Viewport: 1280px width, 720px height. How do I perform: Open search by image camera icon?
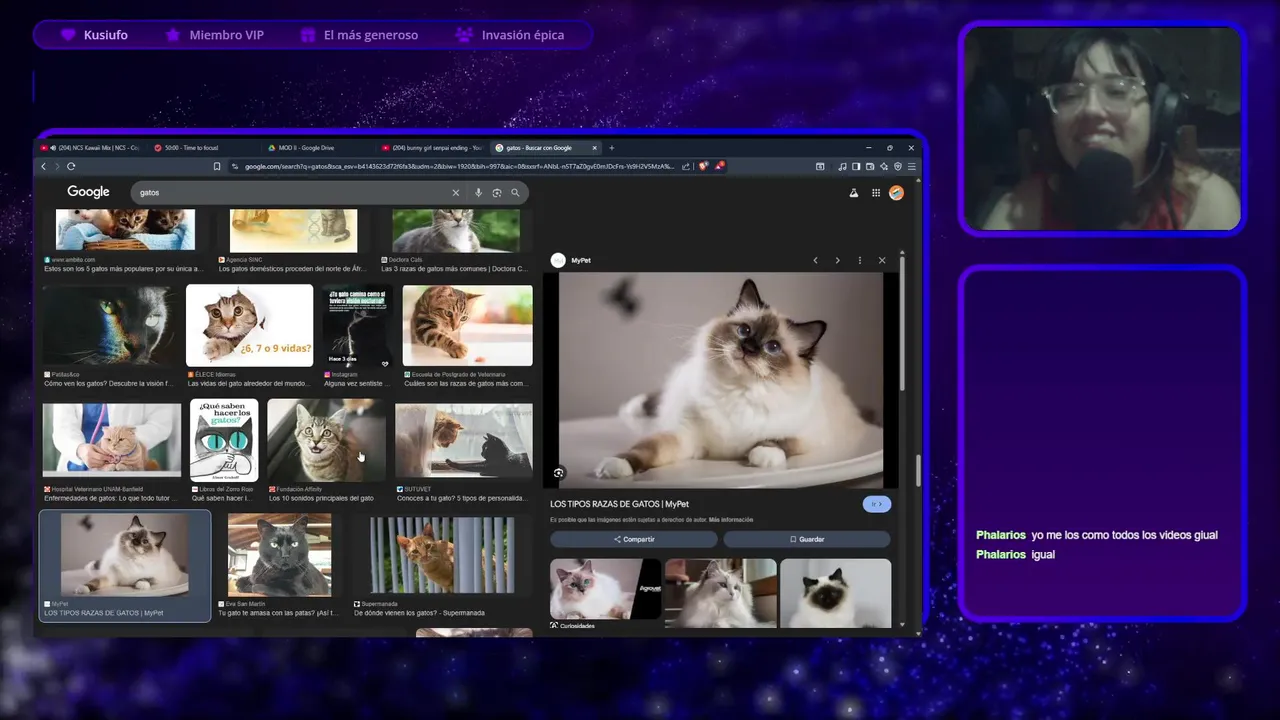(497, 192)
